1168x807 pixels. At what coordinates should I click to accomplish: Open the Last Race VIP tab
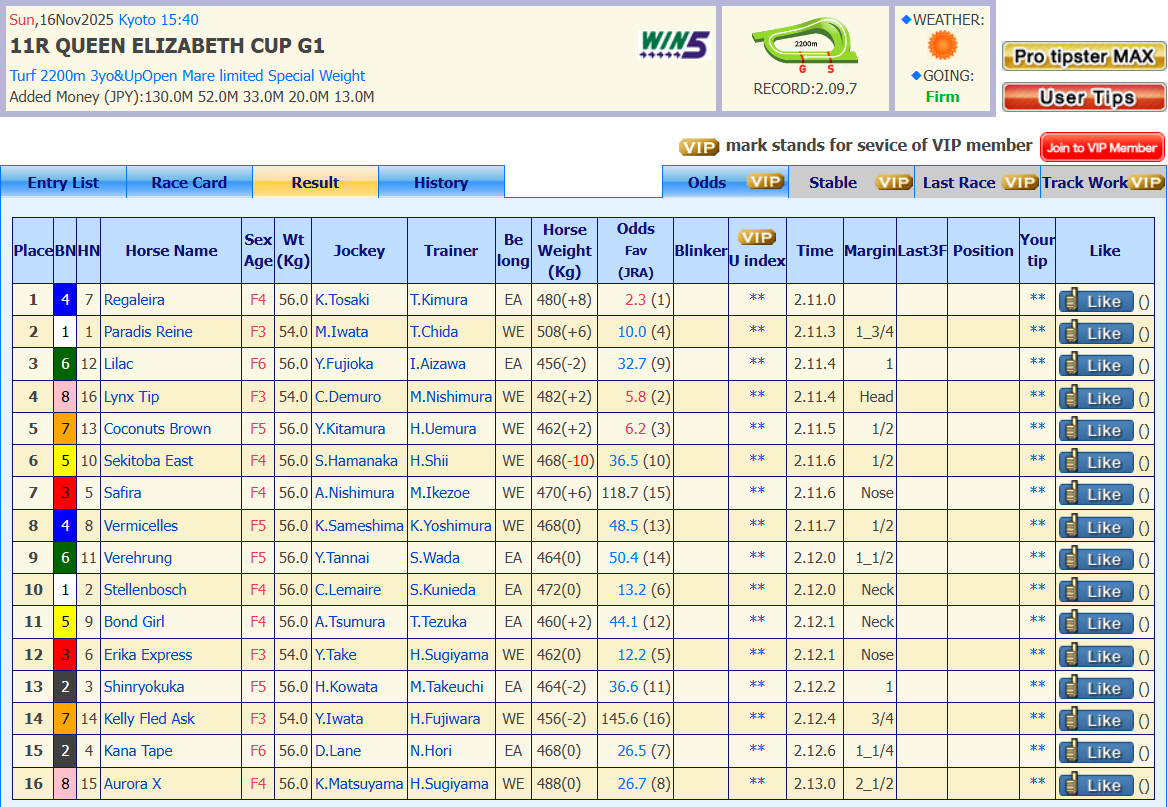(x=977, y=183)
